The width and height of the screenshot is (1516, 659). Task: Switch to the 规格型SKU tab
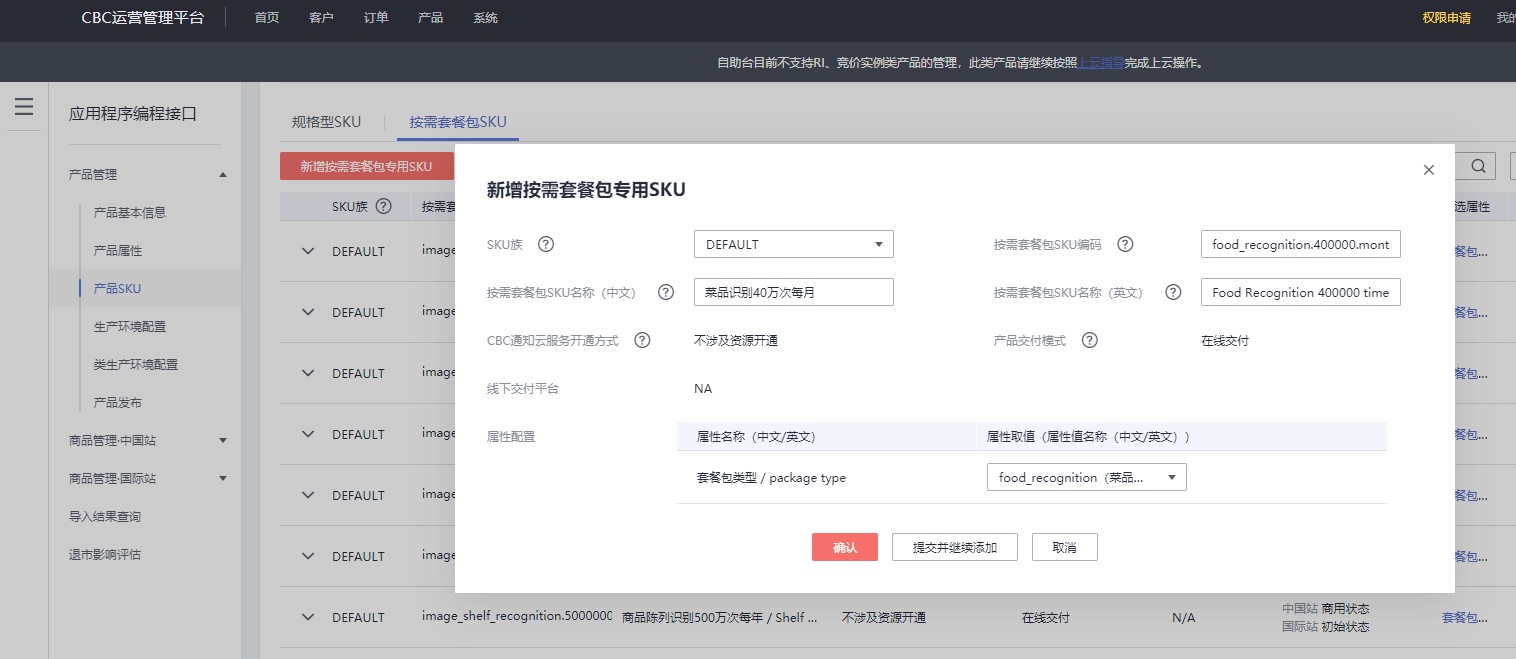point(326,122)
